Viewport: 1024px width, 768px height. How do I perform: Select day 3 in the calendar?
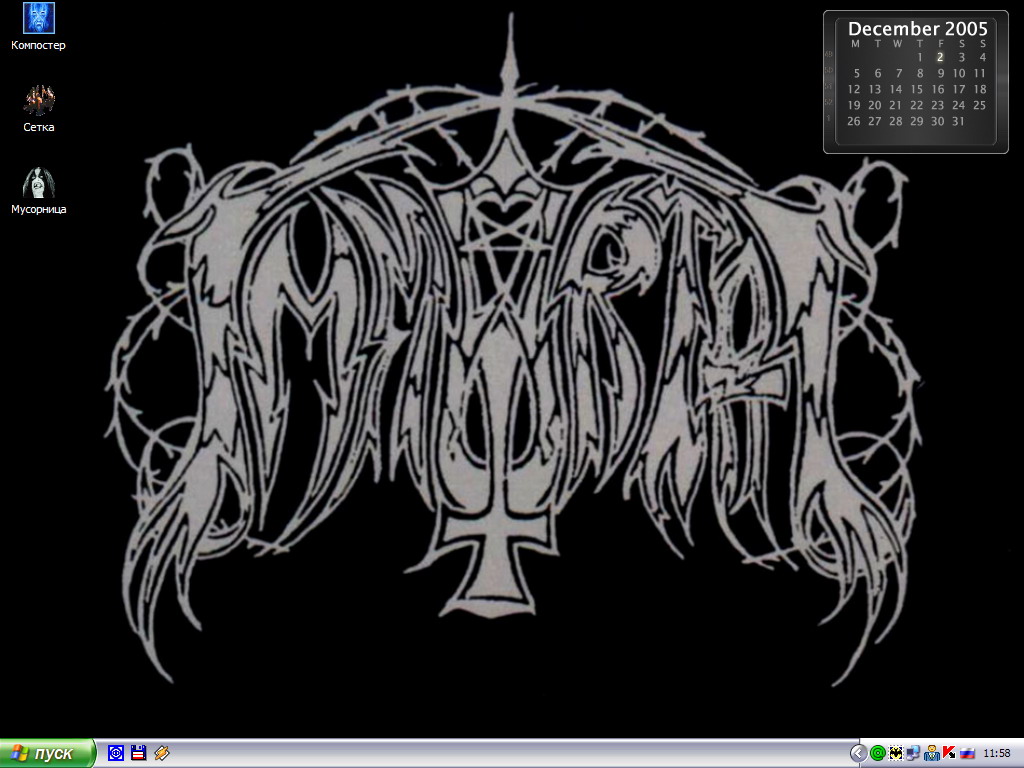(961, 57)
